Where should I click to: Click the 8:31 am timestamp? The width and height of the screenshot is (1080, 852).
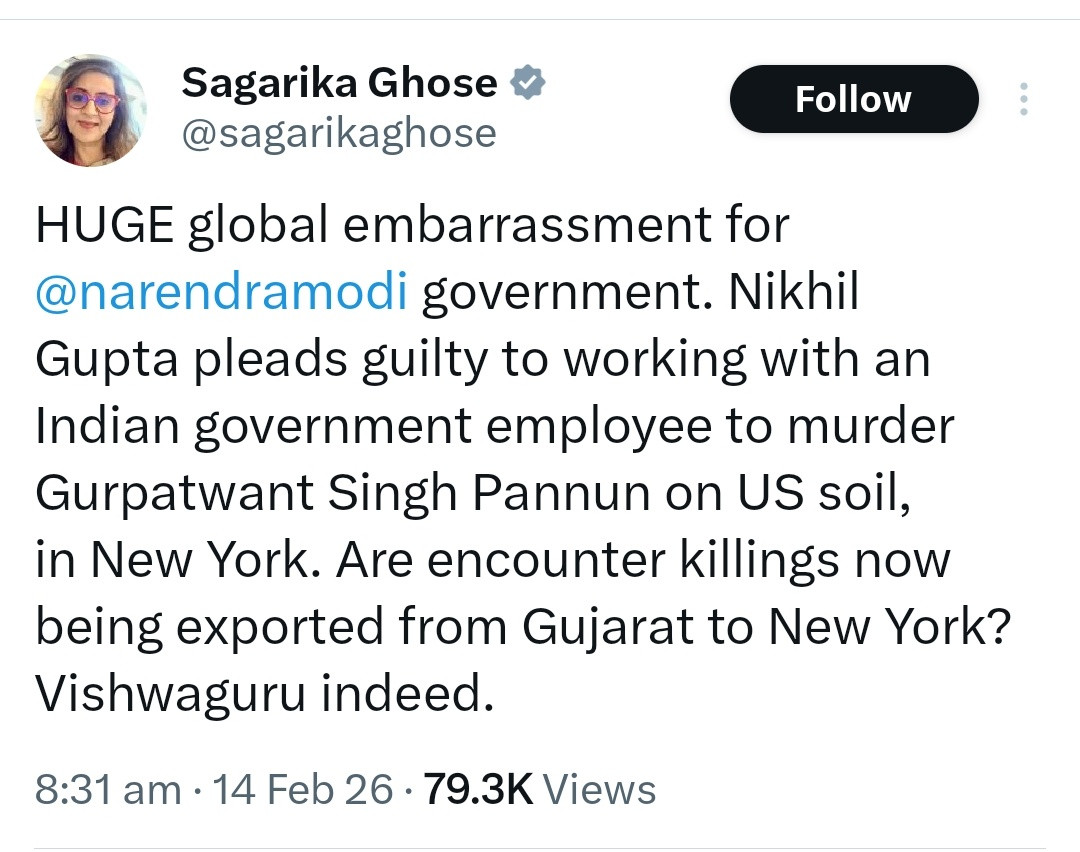(x=108, y=789)
